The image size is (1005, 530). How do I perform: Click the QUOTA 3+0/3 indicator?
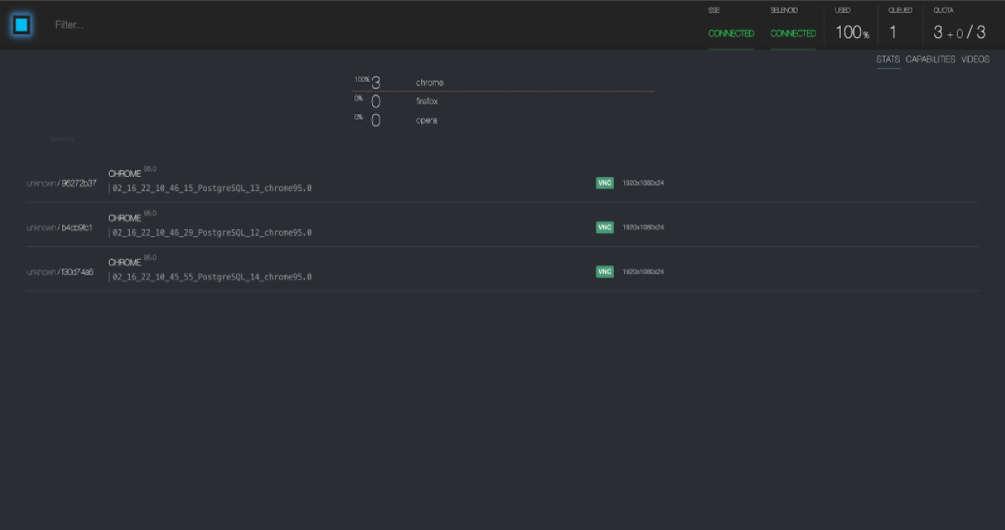point(959,32)
